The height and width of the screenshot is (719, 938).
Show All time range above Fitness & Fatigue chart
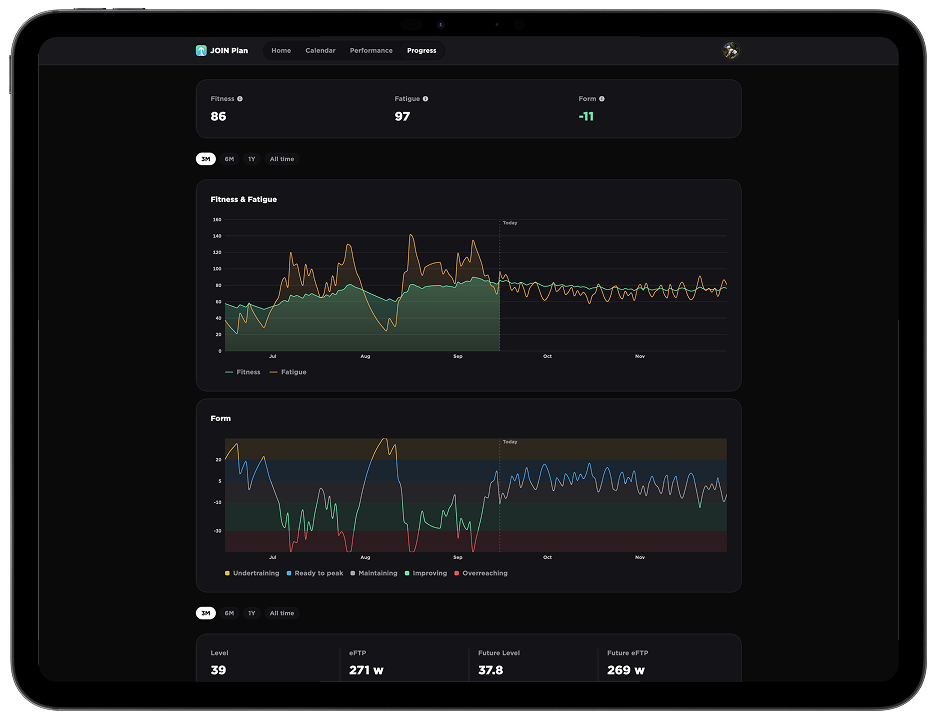click(282, 159)
